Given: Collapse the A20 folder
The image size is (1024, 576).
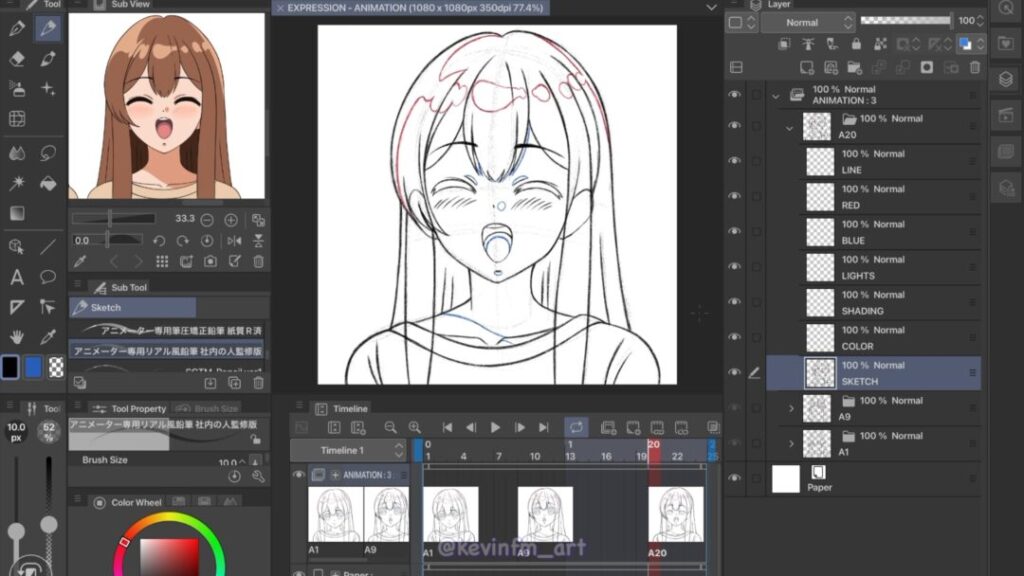Looking at the screenshot, I should coord(789,127).
